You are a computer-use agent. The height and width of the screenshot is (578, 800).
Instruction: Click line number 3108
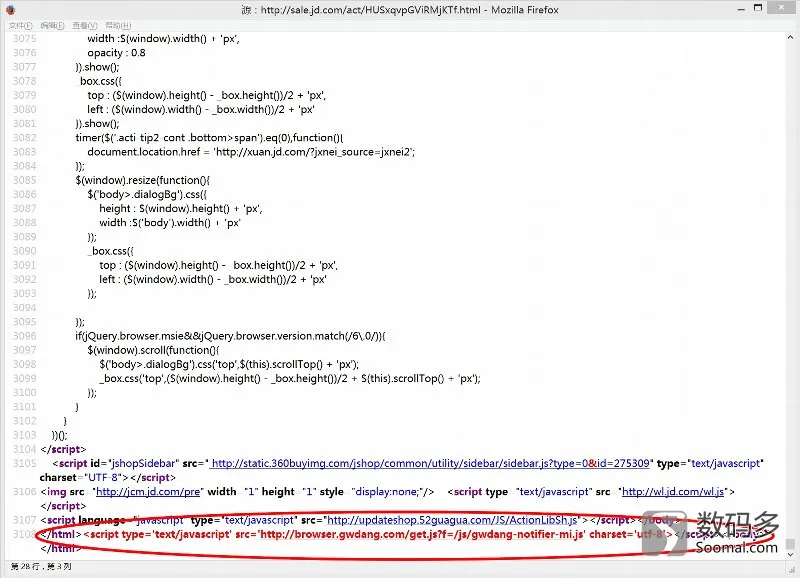[x=24, y=534]
